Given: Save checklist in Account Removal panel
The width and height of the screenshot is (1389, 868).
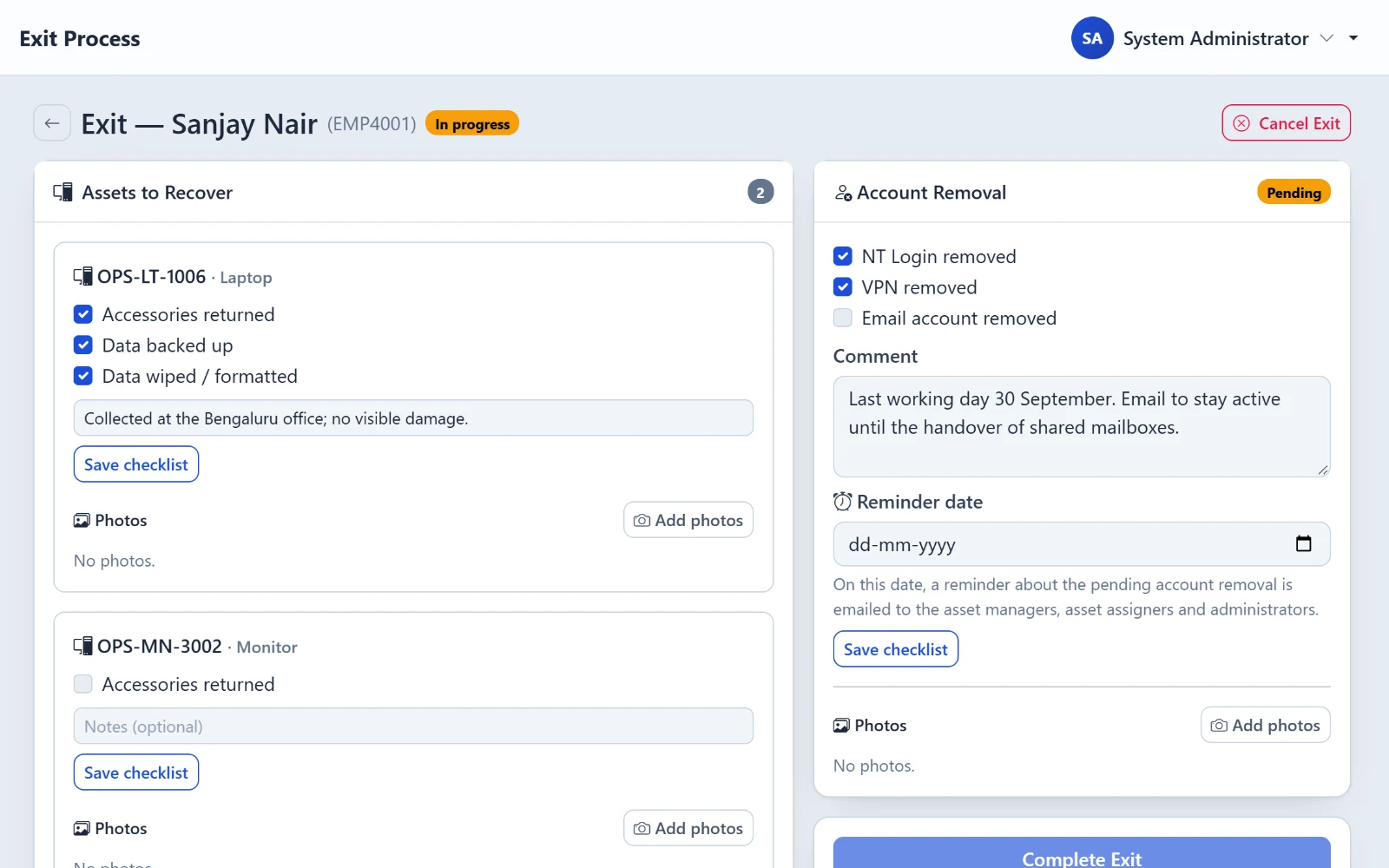Looking at the screenshot, I should click(x=896, y=649).
